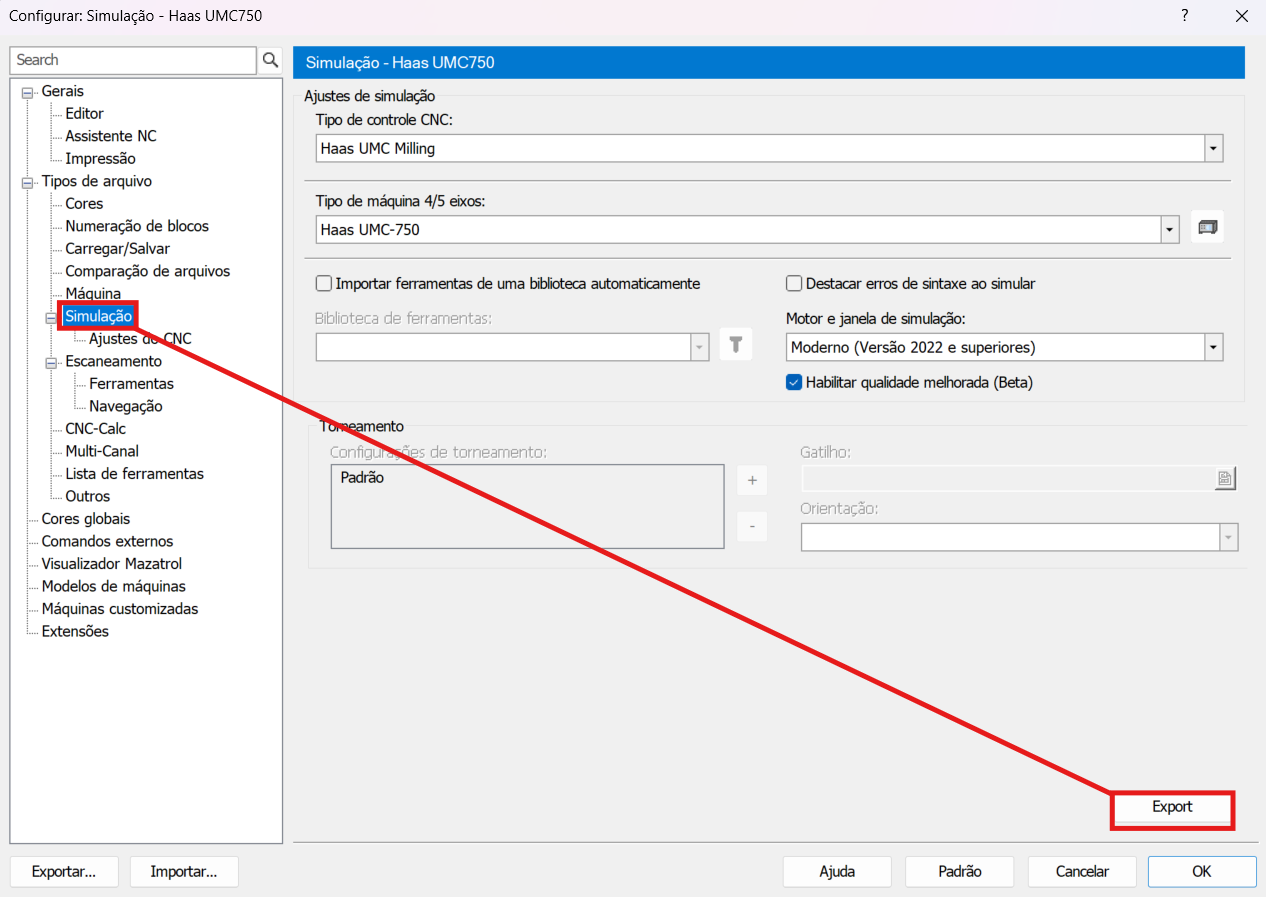Collapse the Simulação tree node
The height and width of the screenshot is (897, 1266).
[x=51, y=317]
